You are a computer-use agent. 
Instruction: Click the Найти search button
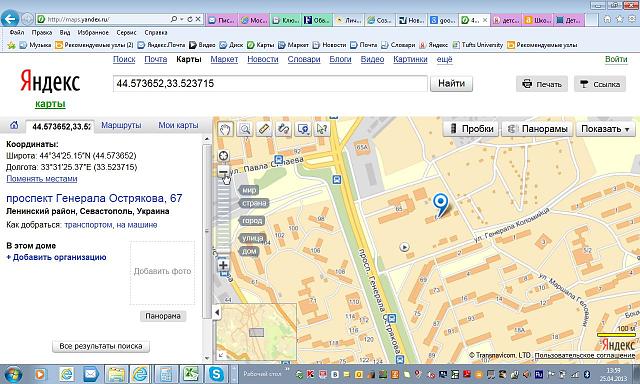coord(451,84)
